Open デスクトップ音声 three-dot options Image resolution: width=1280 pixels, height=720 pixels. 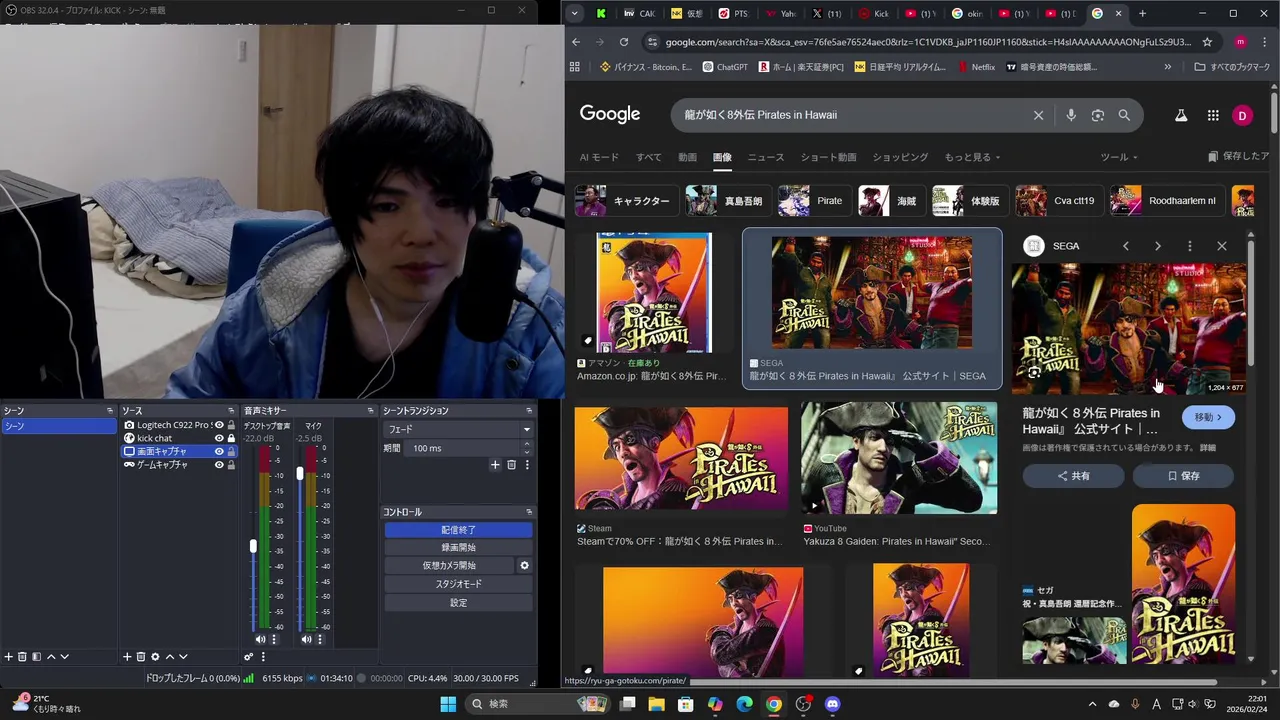coord(273,639)
